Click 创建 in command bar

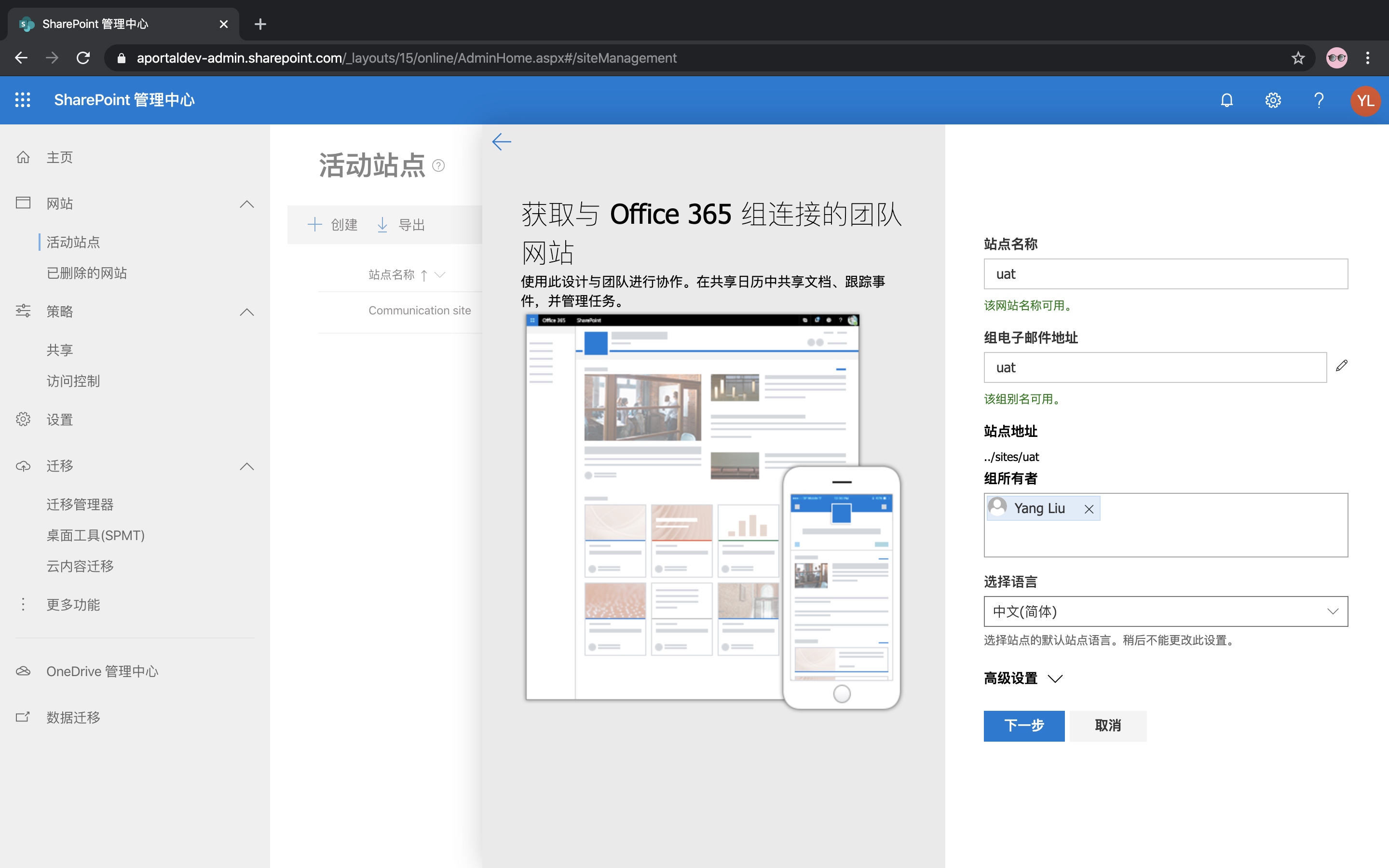click(333, 224)
